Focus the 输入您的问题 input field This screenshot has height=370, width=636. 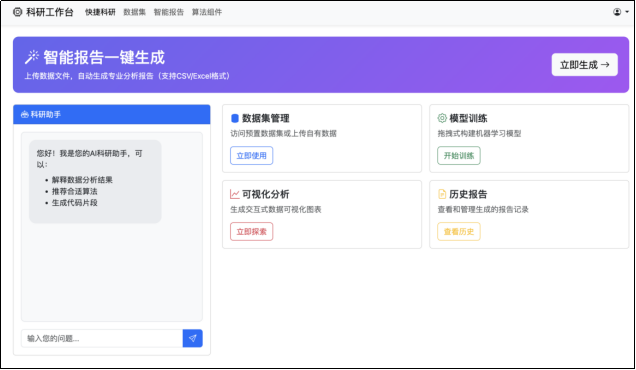click(x=102, y=338)
